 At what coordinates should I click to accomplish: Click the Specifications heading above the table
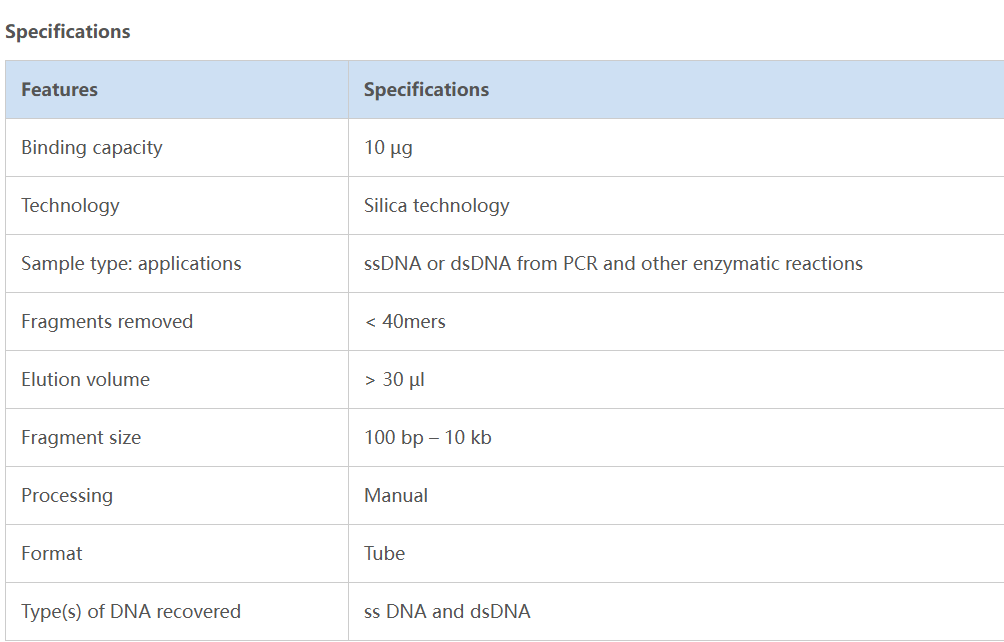pyautogui.click(x=68, y=31)
